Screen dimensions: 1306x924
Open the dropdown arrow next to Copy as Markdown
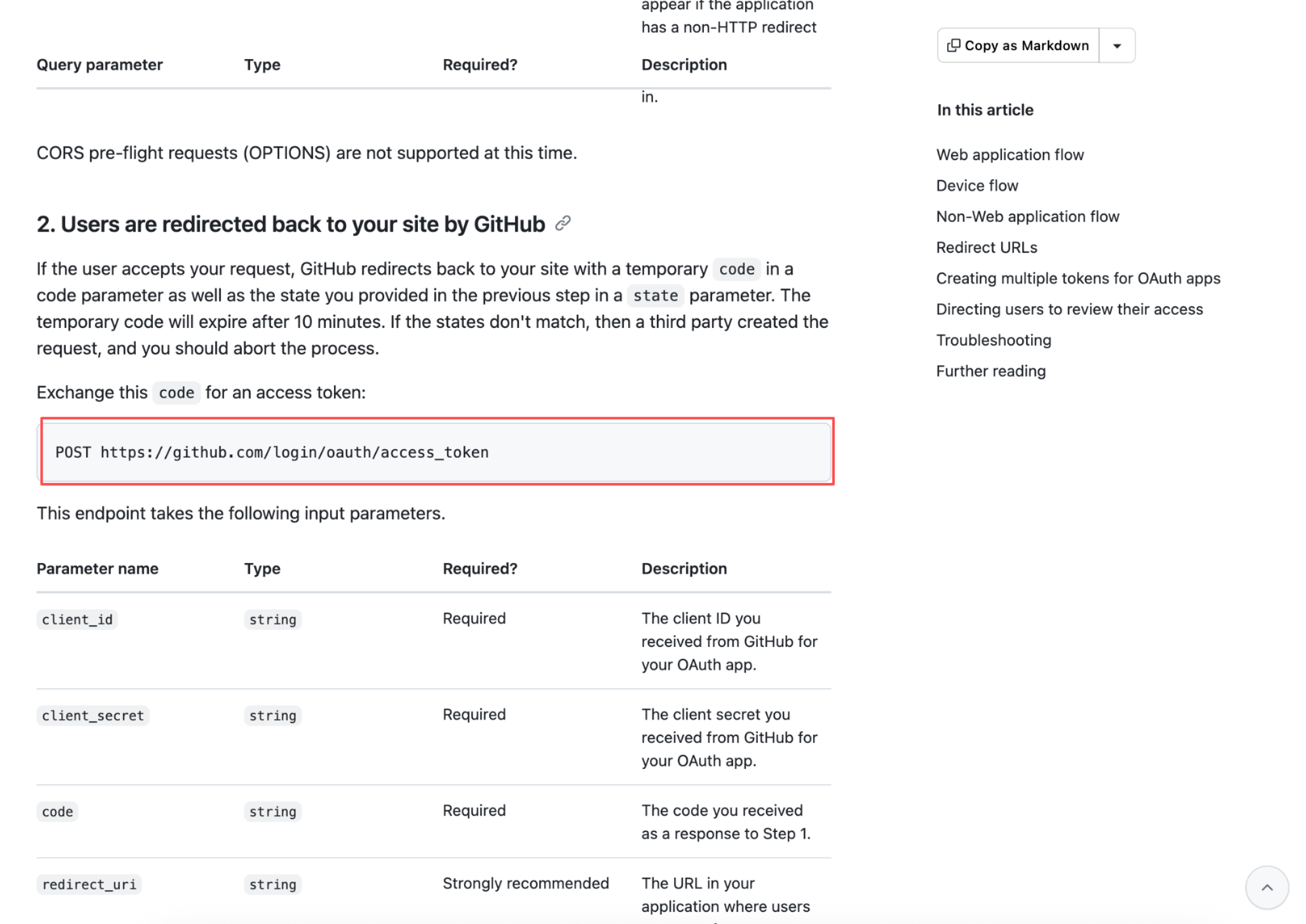[1117, 45]
